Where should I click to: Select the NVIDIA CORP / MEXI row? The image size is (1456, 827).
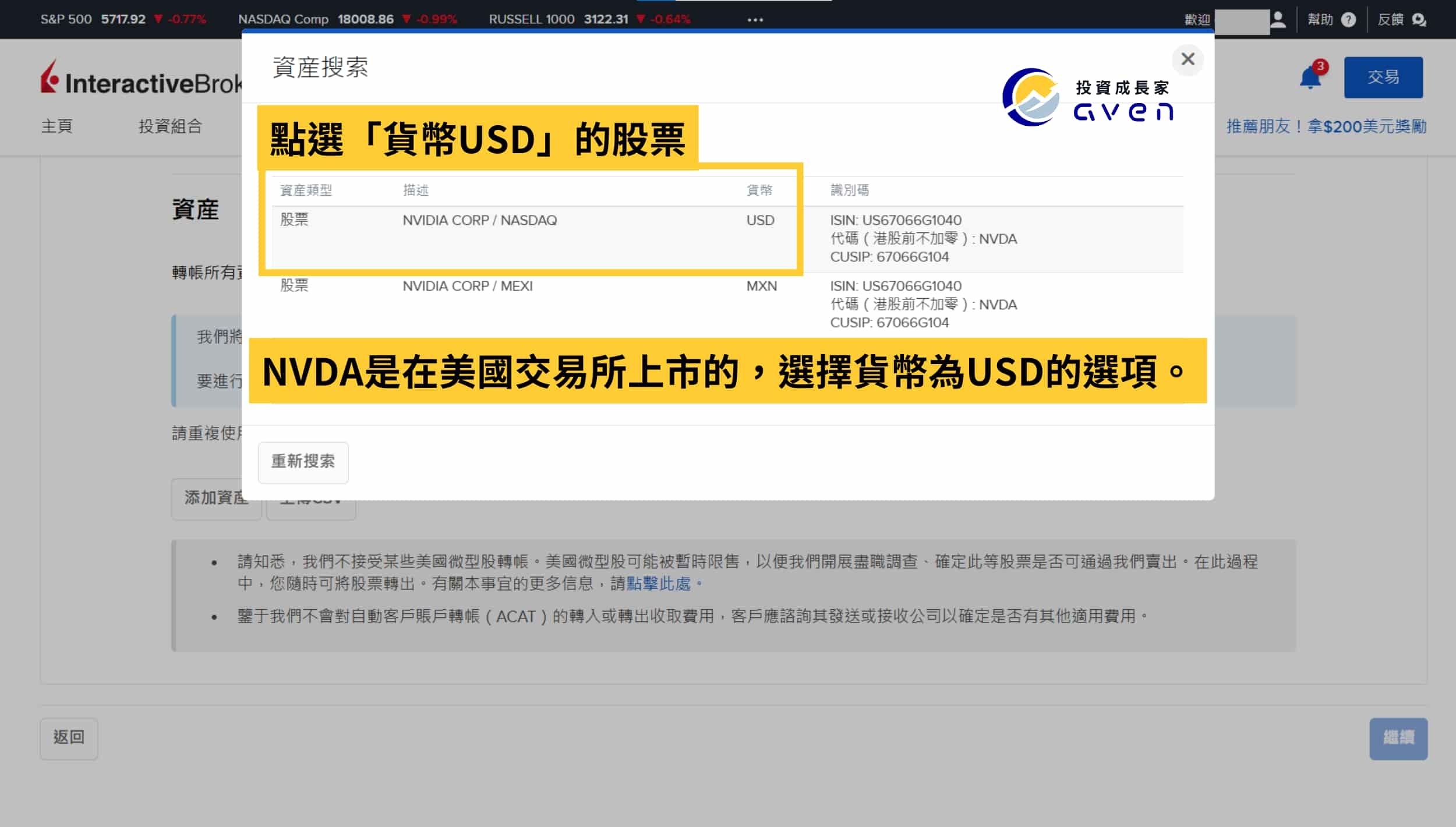pos(727,304)
